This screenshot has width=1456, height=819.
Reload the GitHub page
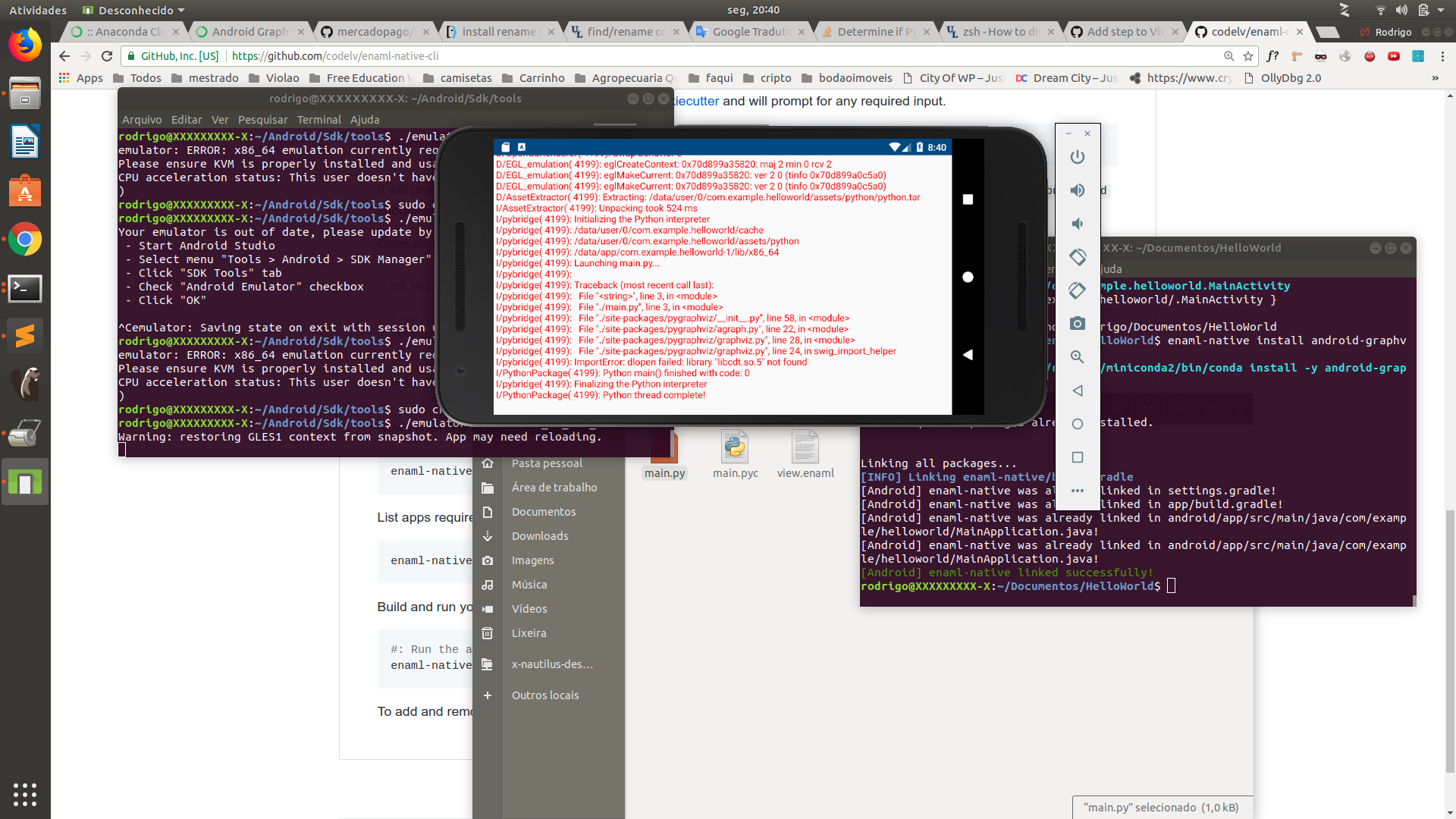107,56
